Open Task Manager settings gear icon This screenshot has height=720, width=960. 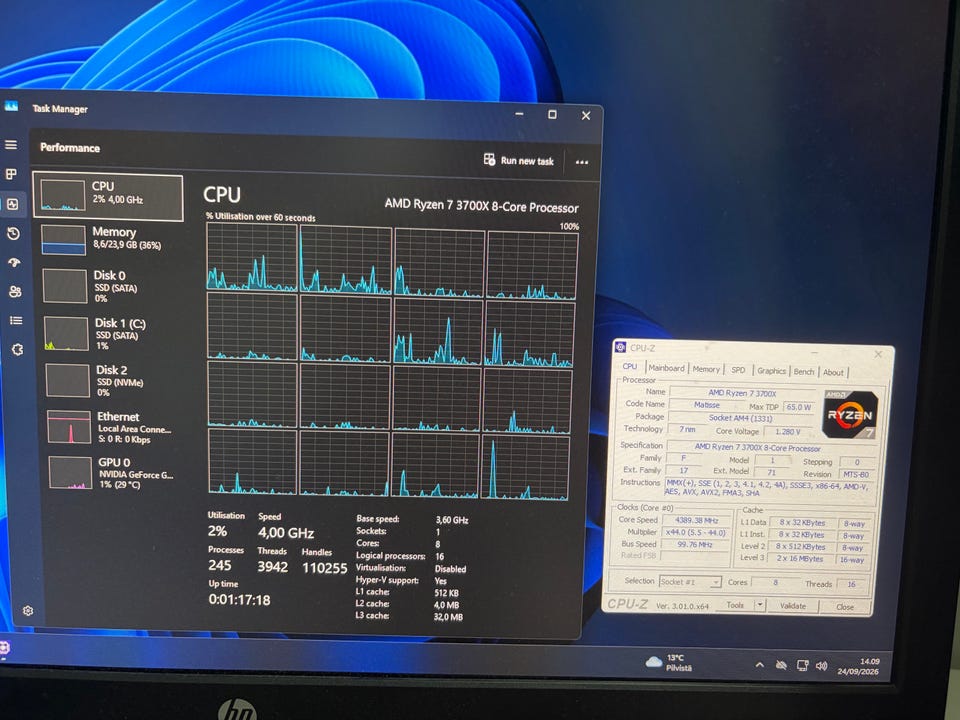click(28, 610)
